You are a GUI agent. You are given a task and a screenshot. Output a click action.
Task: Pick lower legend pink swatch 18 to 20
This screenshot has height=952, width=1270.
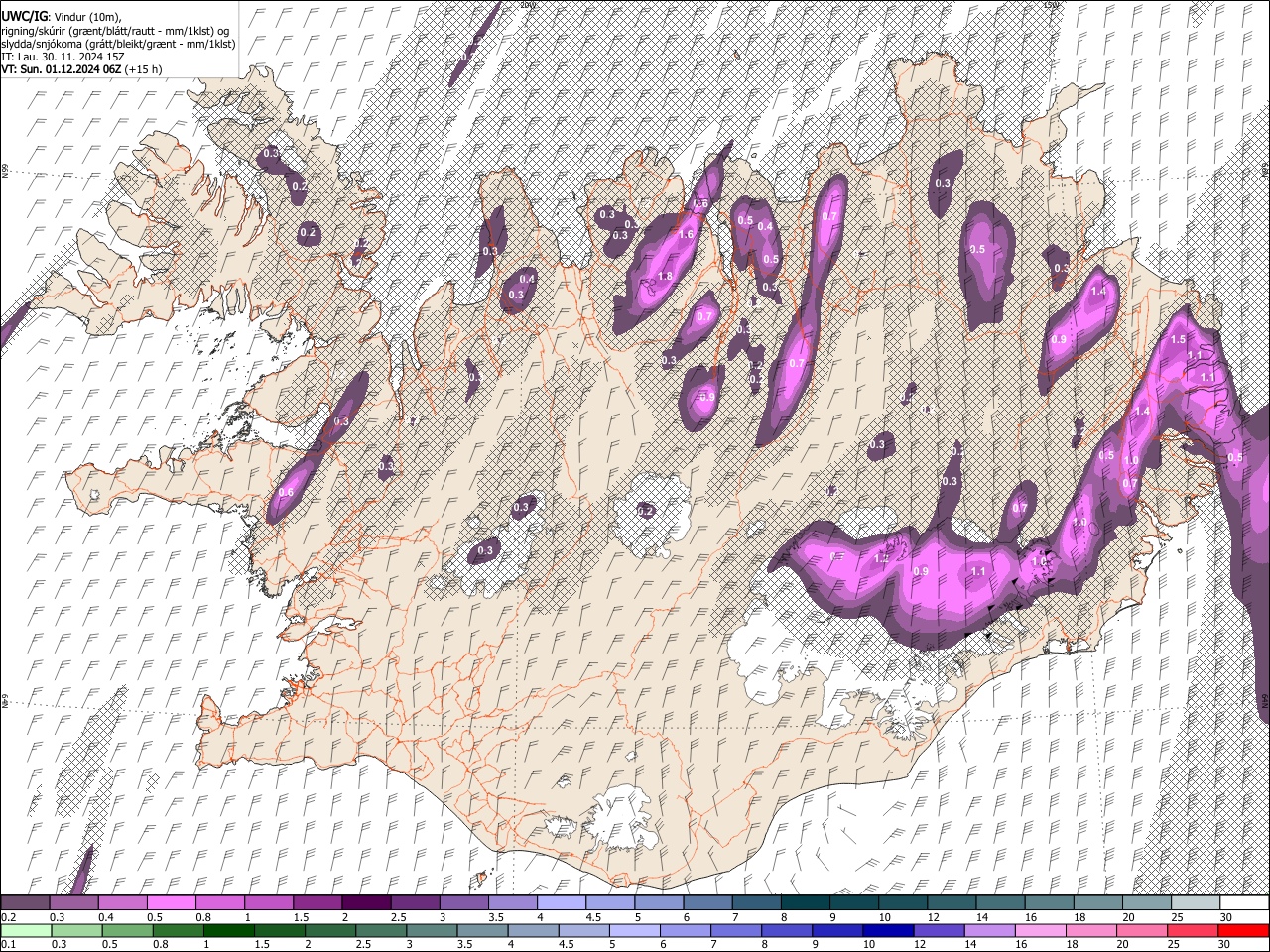pyautogui.click(x=1089, y=930)
